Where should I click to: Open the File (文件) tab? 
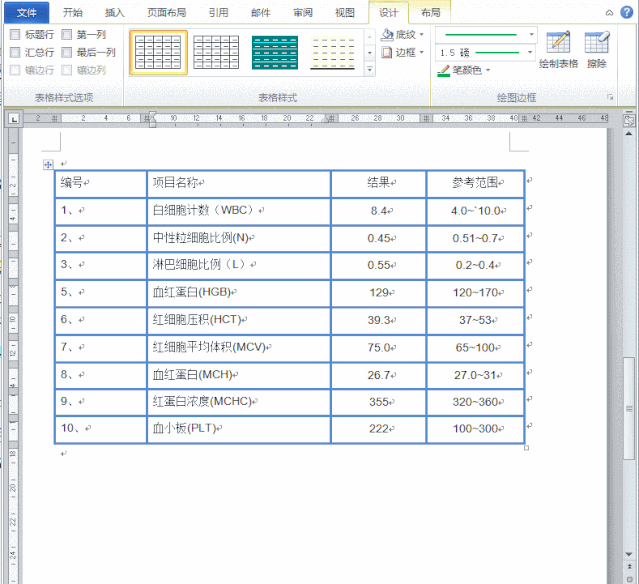[x=26, y=13]
